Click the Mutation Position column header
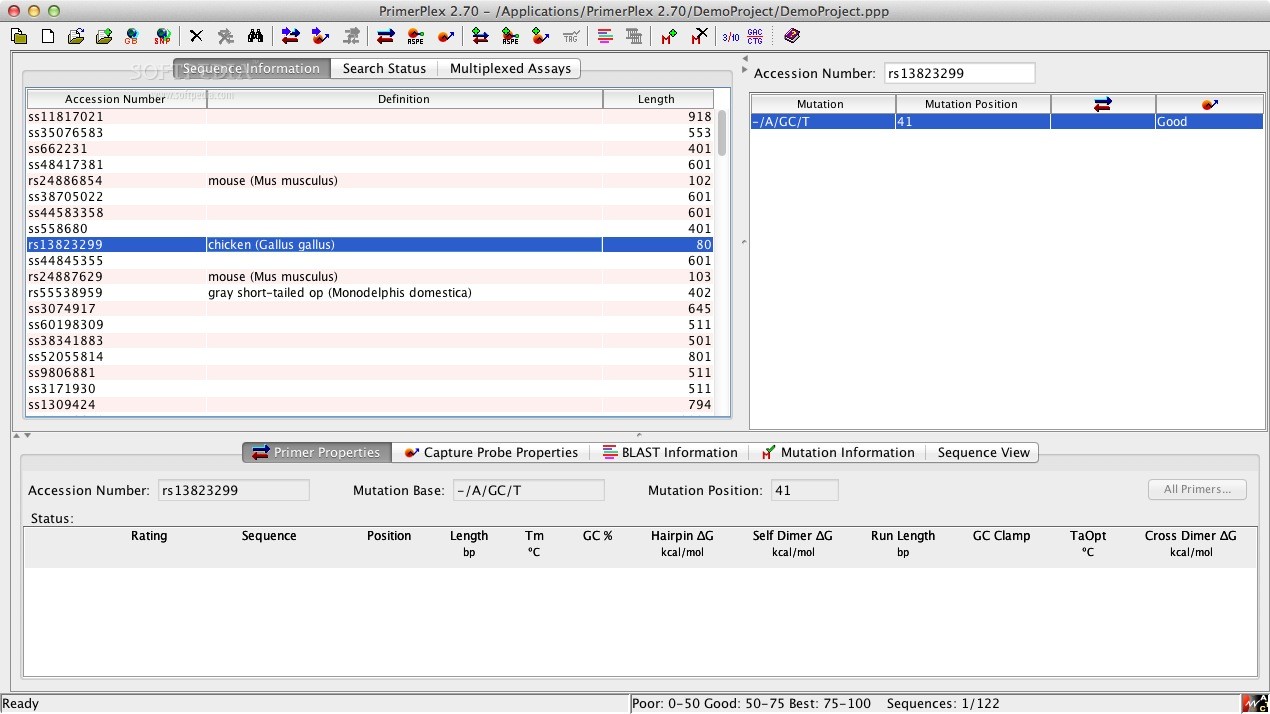The image size is (1270, 714). click(971, 104)
